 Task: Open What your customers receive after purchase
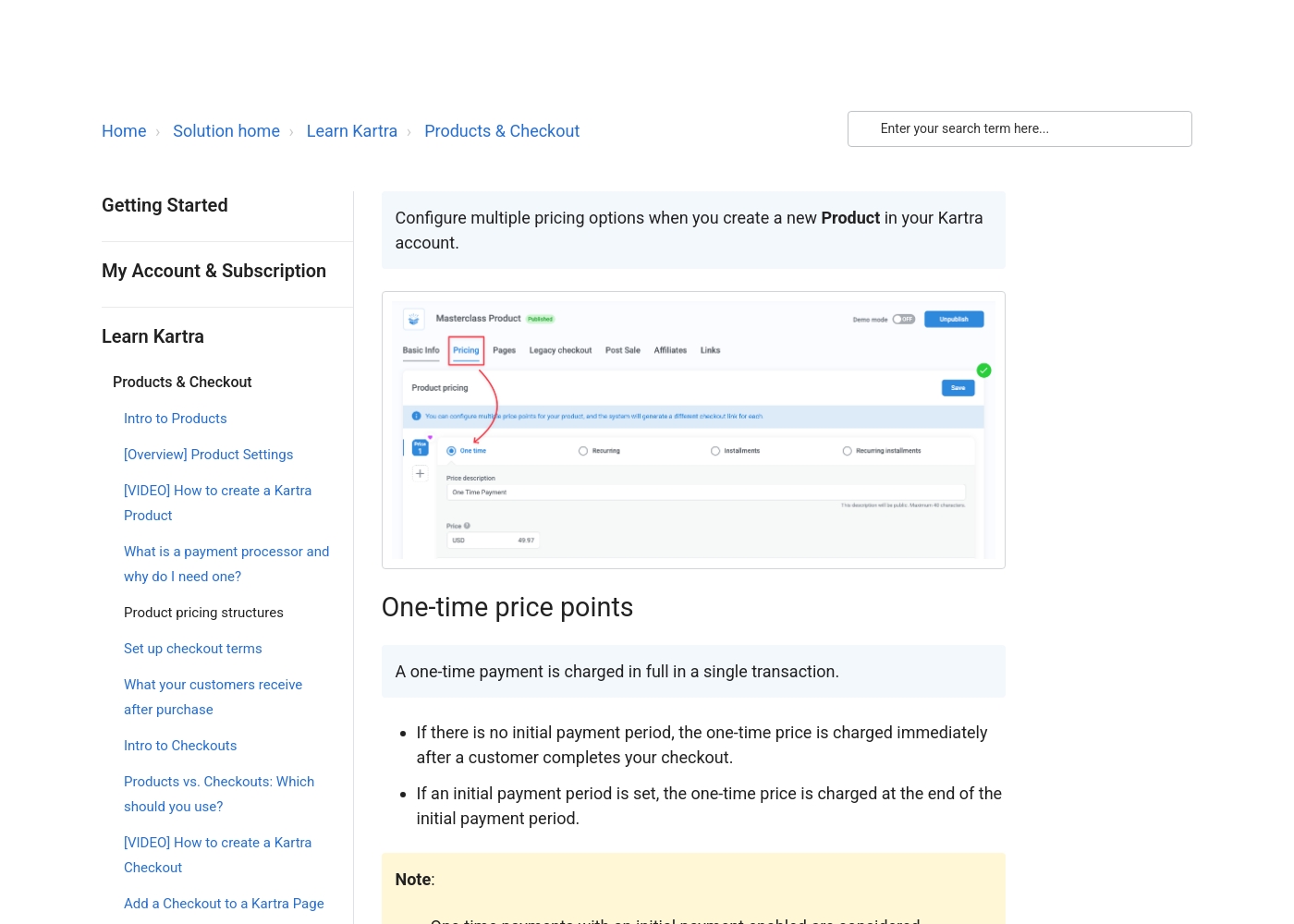(x=214, y=697)
